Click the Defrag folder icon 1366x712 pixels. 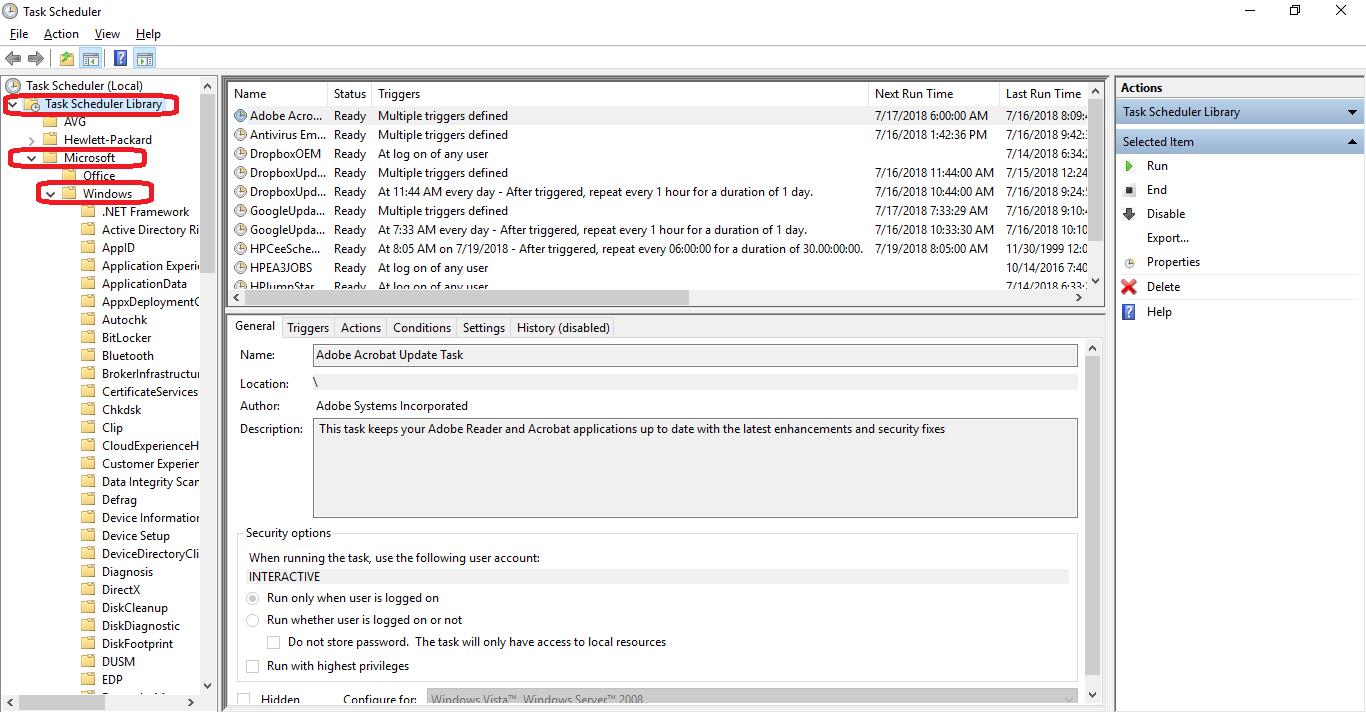pyautogui.click(x=88, y=500)
